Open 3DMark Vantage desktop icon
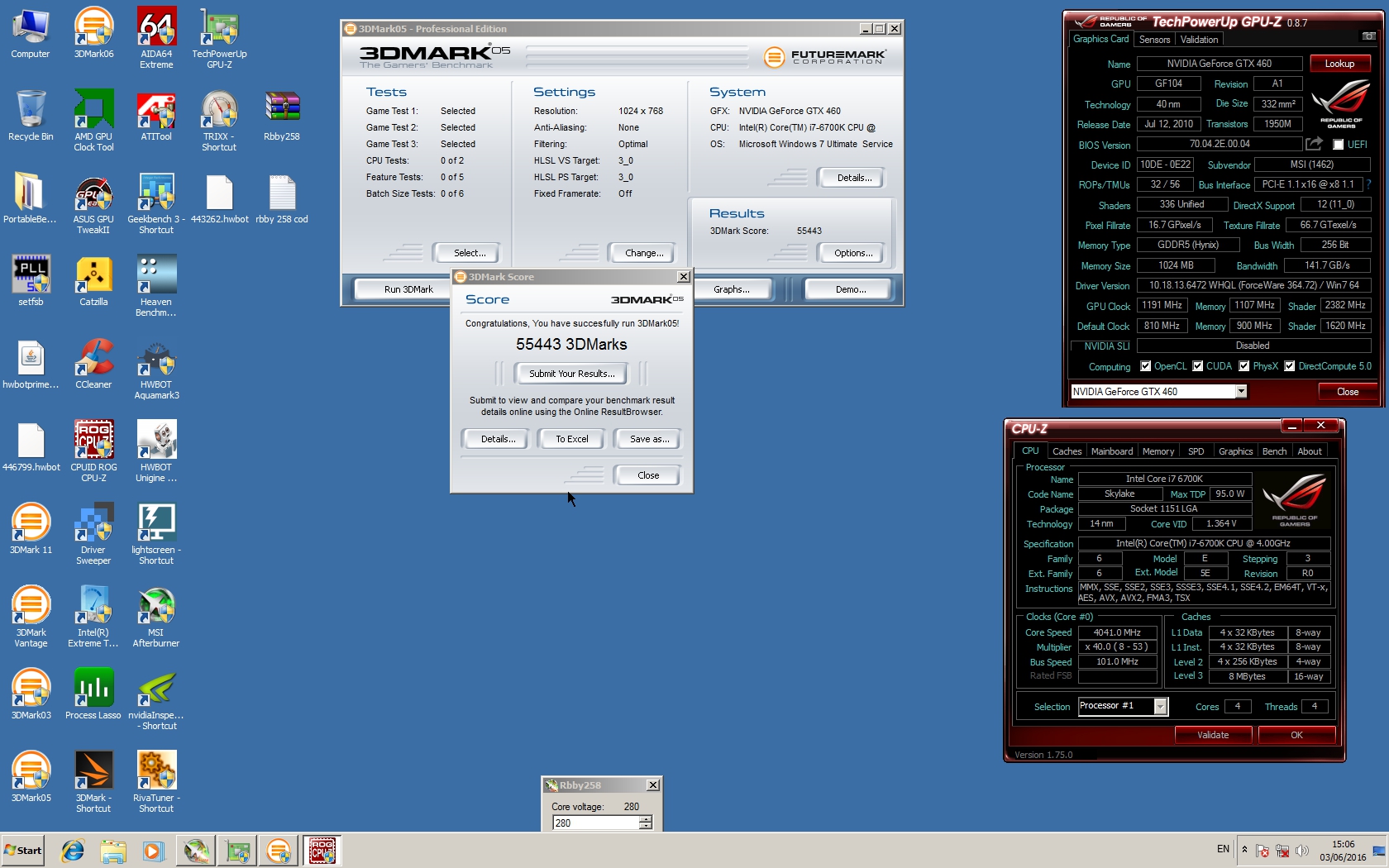 pyautogui.click(x=31, y=618)
